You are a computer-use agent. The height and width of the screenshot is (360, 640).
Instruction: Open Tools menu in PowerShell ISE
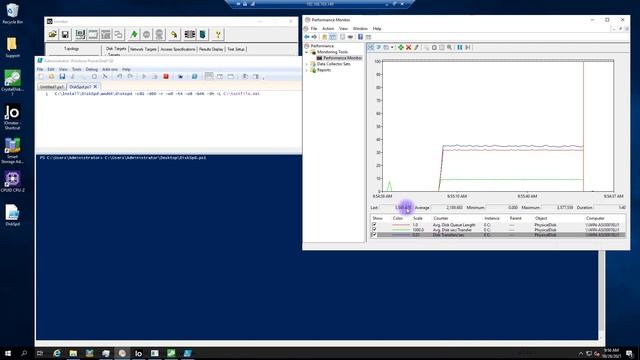(x=76, y=69)
